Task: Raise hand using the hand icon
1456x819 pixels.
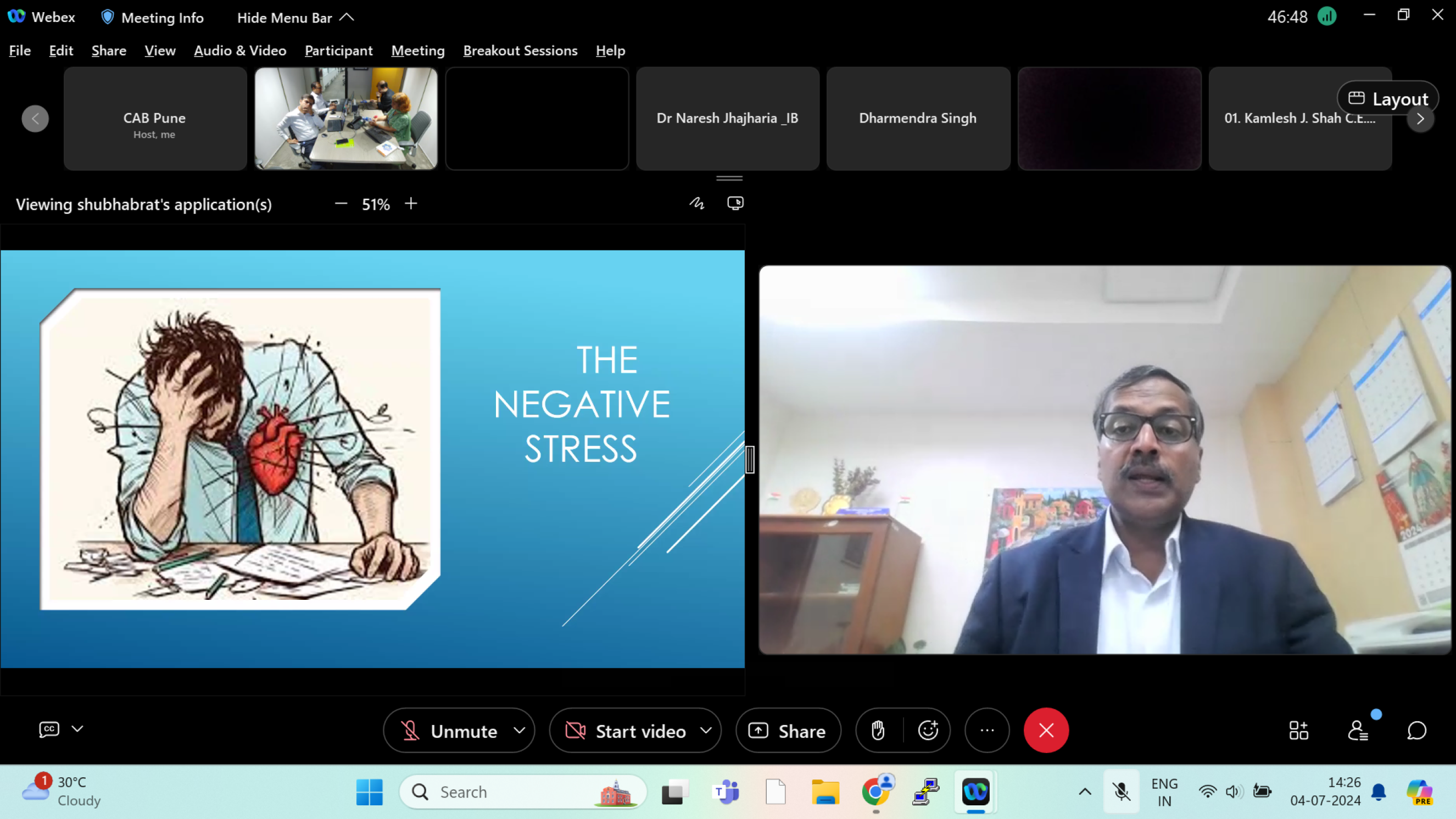Action: click(878, 730)
